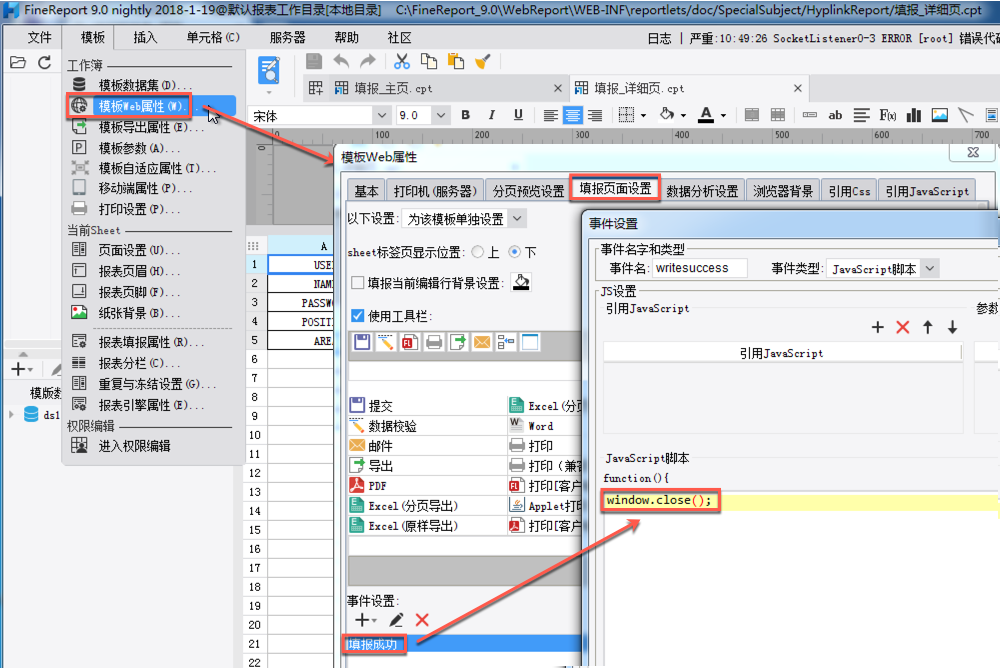Insert chart via bar chart icon
This screenshot has width=1000, height=668.
click(914, 115)
